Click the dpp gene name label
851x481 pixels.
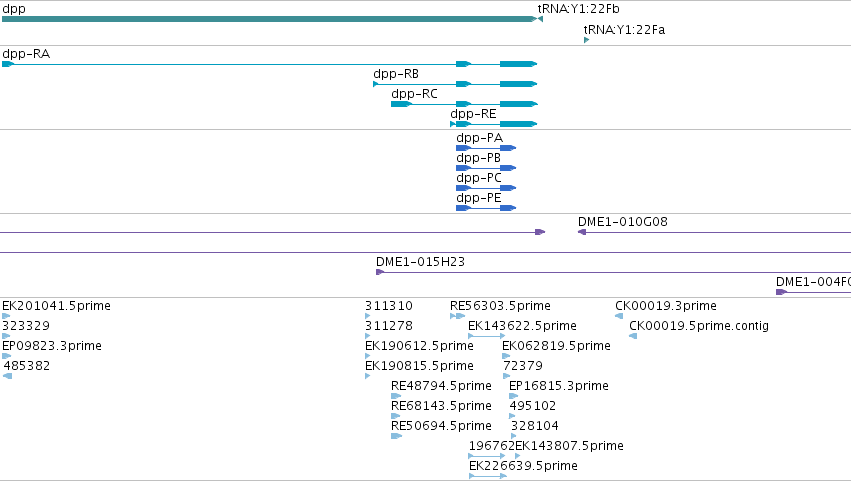14,9
